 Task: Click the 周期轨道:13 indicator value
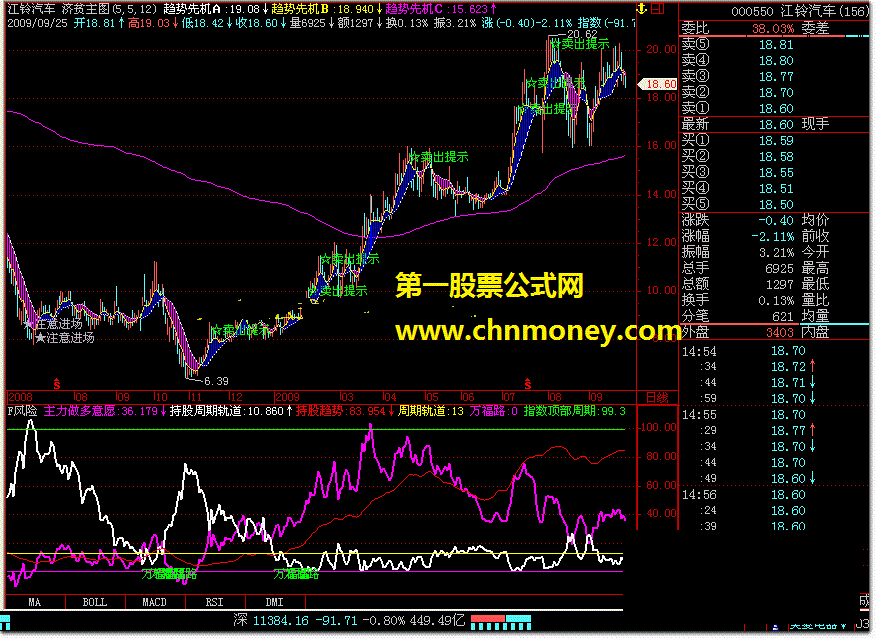pos(431,411)
